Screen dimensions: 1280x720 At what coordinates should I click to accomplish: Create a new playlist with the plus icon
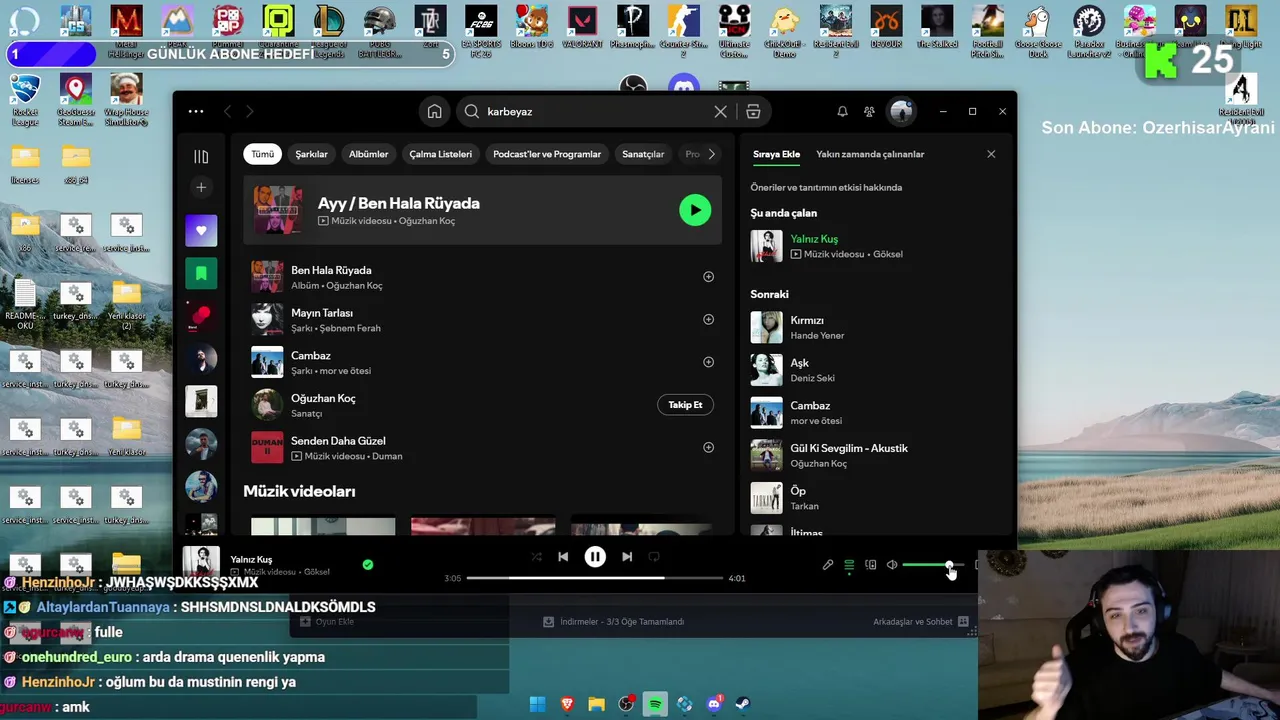(x=201, y=187)
